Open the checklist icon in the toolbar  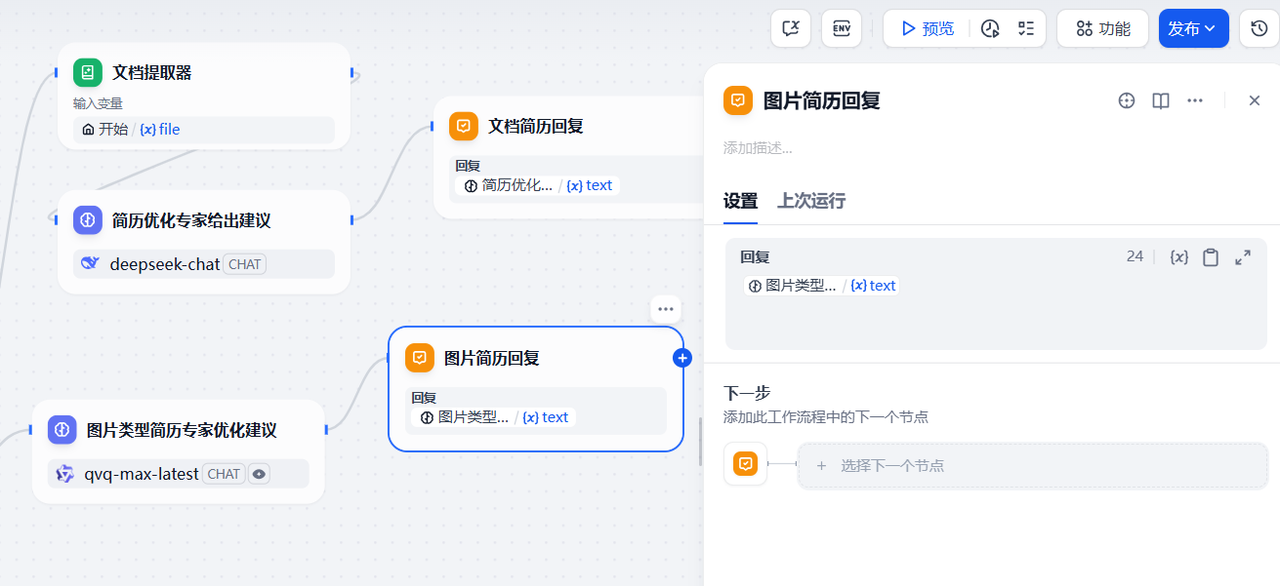[1025, 28]
